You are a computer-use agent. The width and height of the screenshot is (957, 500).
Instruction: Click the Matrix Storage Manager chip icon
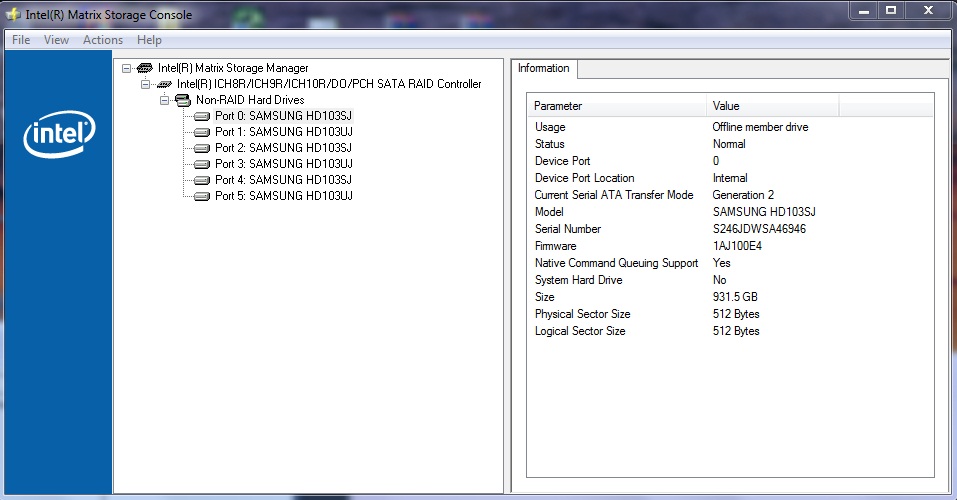click(145, 68)
